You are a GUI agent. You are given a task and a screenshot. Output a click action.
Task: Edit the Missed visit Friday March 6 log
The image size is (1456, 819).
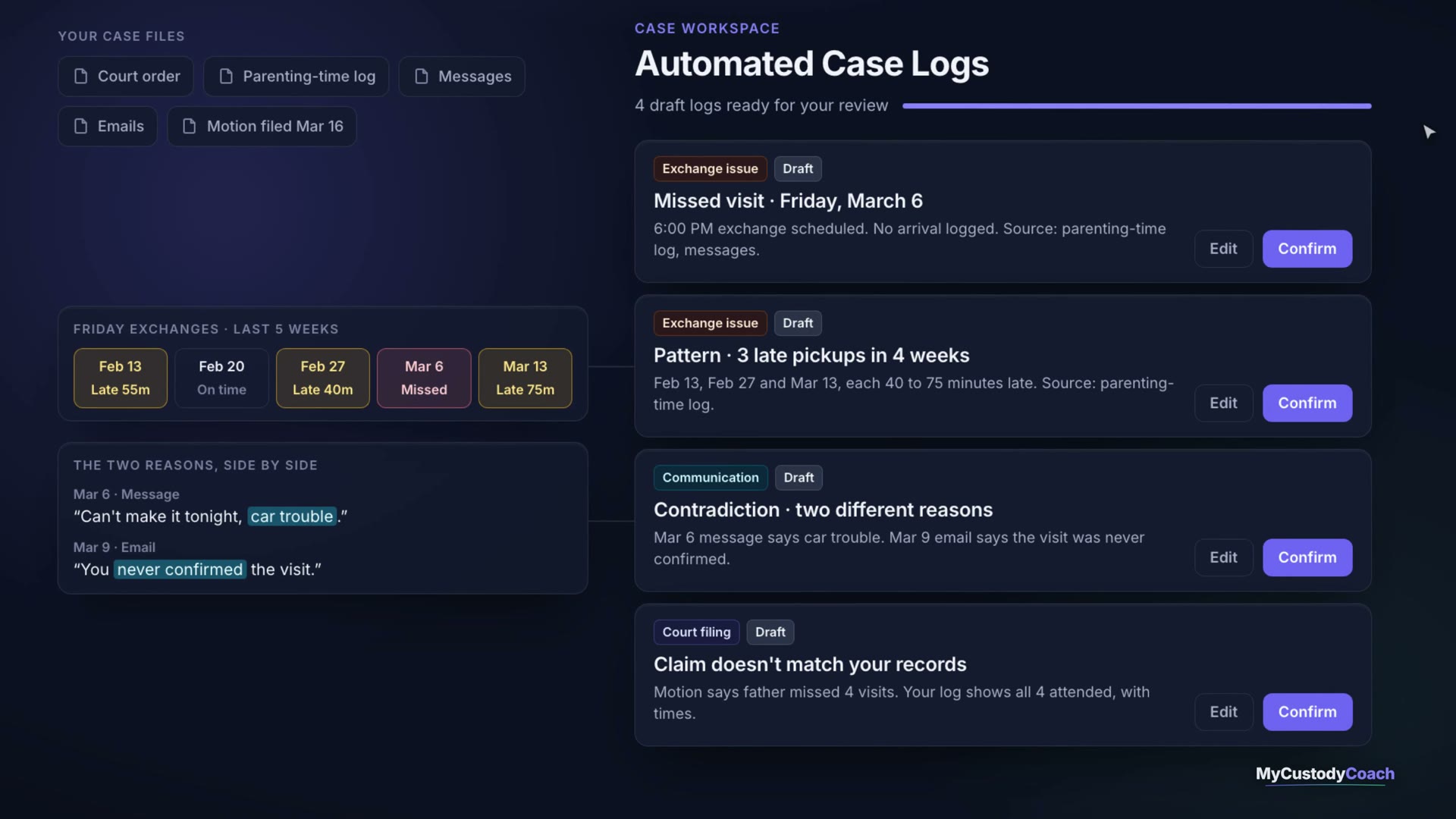(1223, 249)
